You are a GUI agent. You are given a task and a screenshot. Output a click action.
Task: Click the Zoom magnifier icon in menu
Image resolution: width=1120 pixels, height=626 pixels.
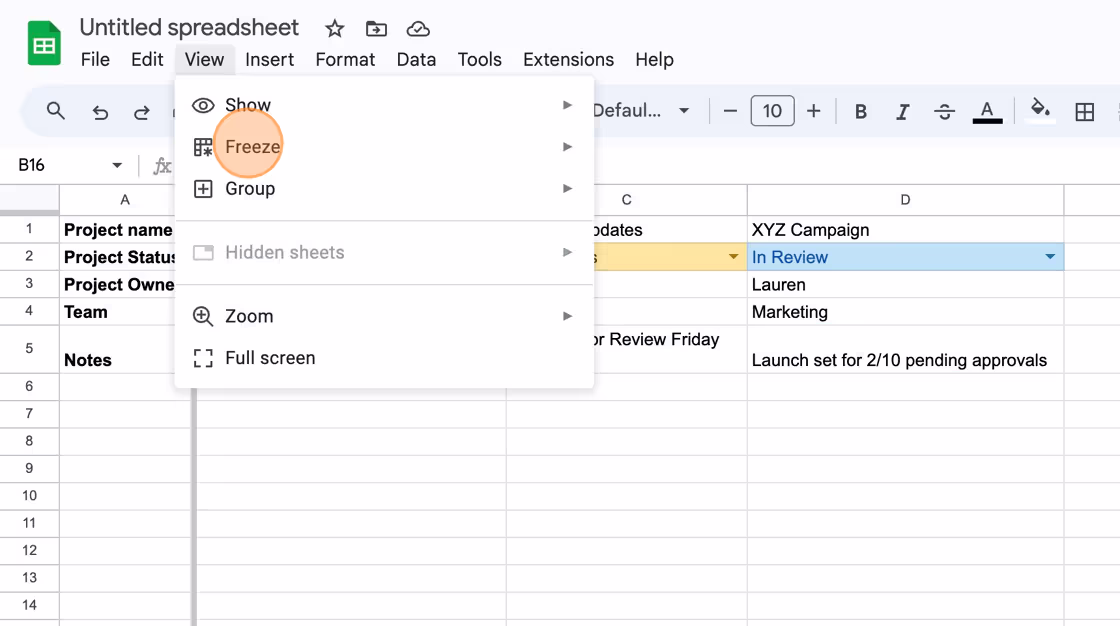click(203, 316)
